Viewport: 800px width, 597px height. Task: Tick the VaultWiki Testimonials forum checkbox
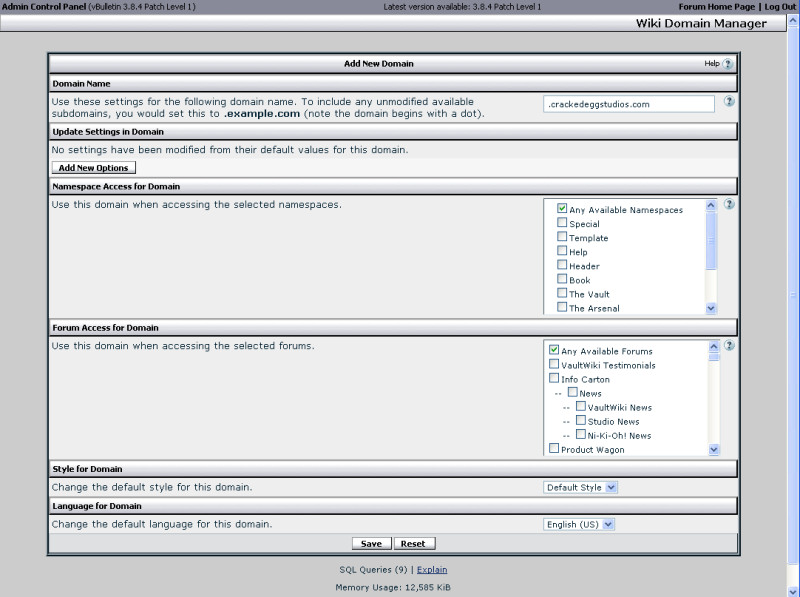554,365
